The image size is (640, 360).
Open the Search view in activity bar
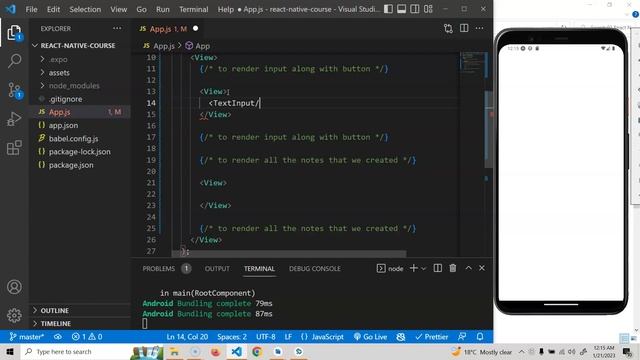coord(14,61)
